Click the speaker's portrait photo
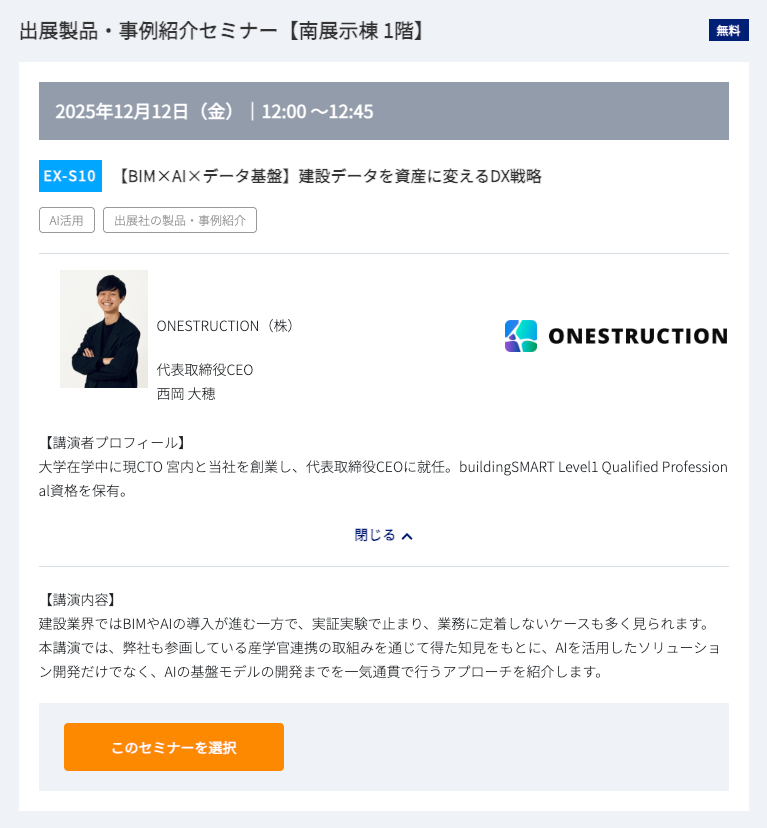 coord(104,329)
